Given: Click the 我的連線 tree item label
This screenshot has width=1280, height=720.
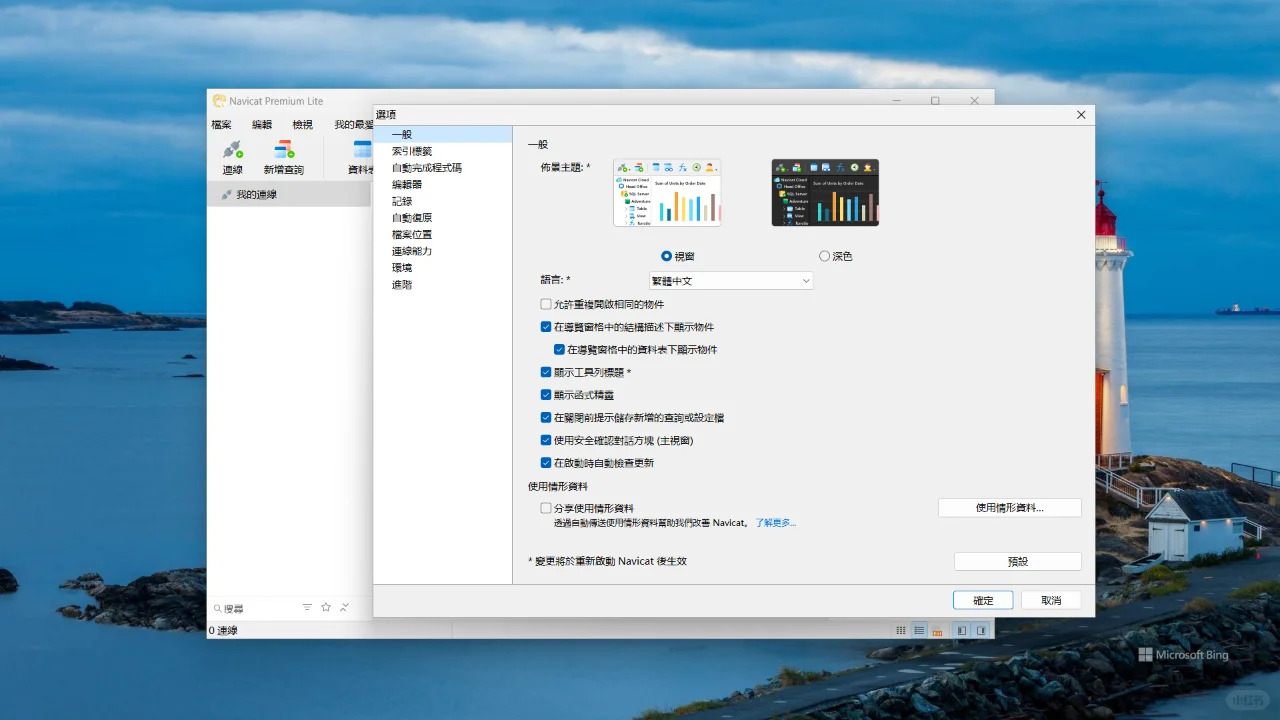Looking at the screenshot, I should pyautogui.click(x=257, y=194).
